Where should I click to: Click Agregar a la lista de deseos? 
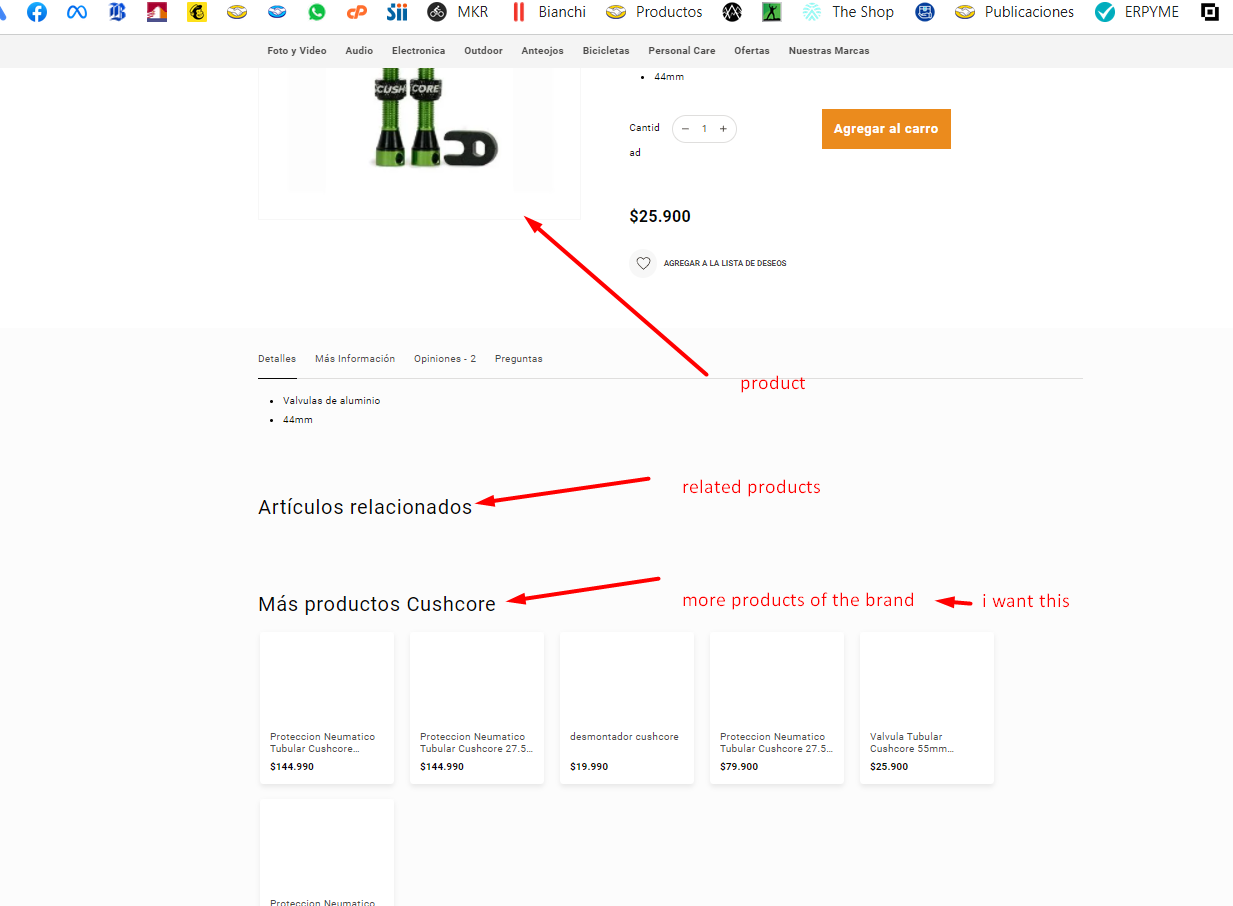(x=725, y=264)
